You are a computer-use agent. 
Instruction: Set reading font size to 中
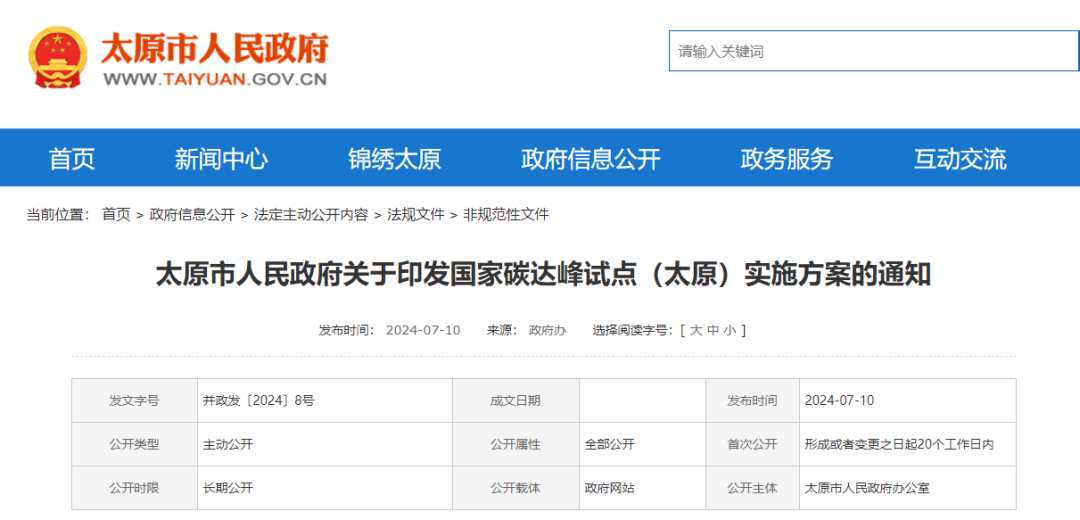(x=713, y=331)
